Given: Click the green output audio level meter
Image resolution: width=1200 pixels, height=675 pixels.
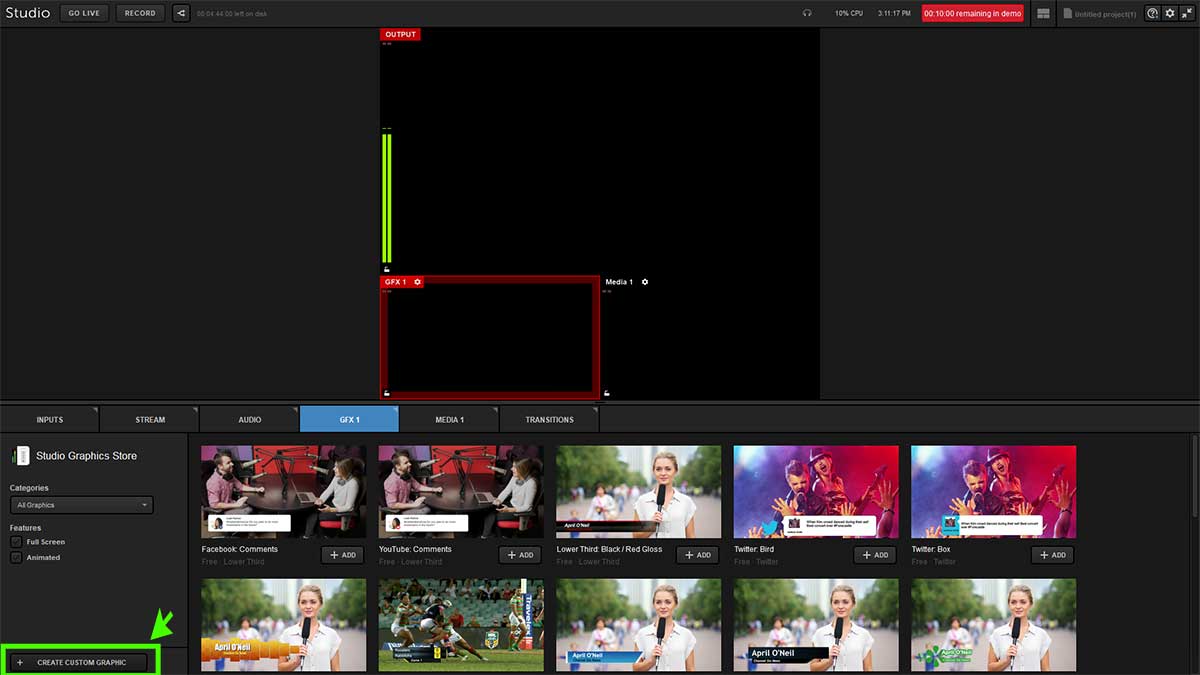Looking at the screenshot, I should point(386,198).
